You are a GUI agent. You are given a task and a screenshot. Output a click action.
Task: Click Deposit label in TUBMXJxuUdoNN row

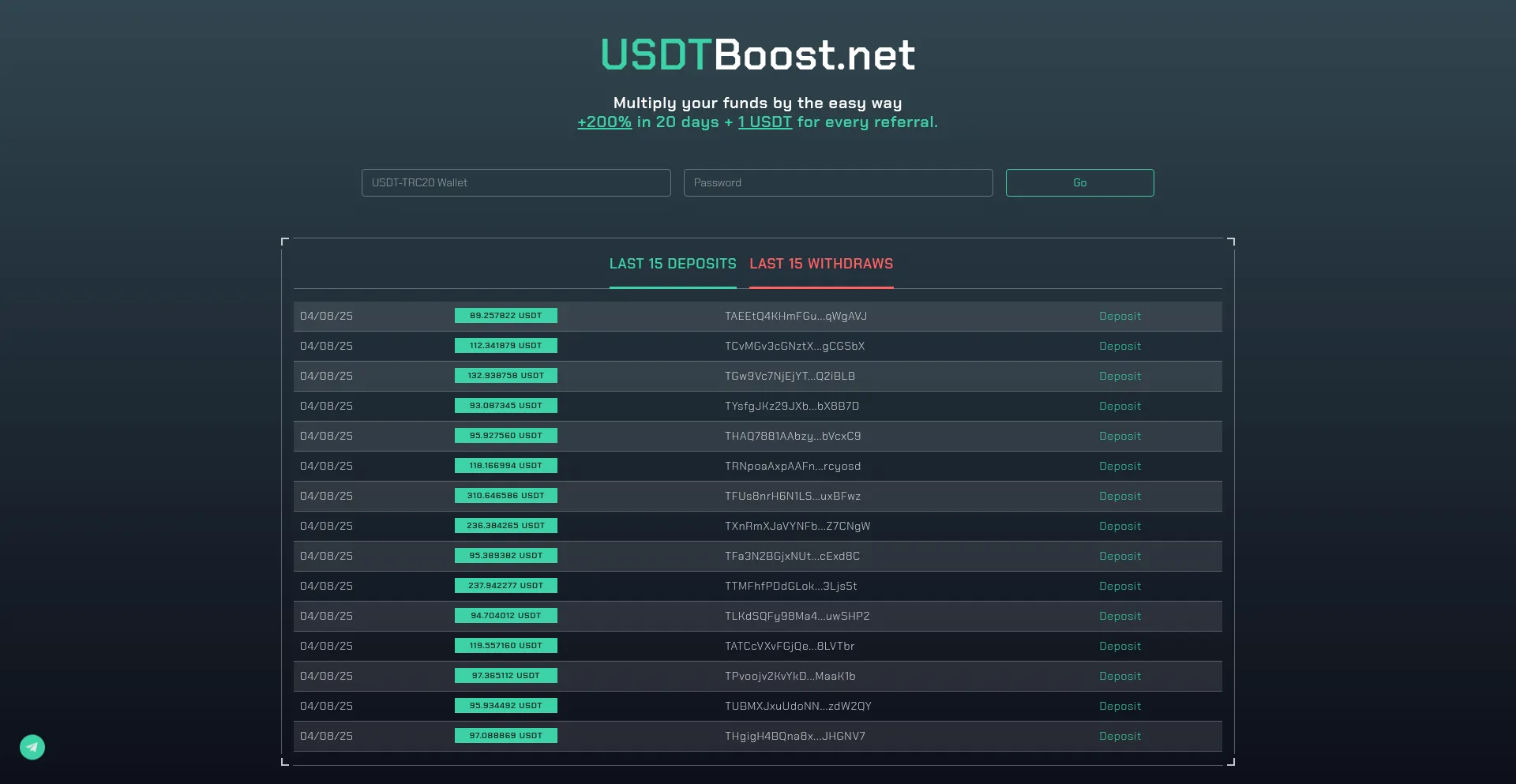tap(1120, 706)
